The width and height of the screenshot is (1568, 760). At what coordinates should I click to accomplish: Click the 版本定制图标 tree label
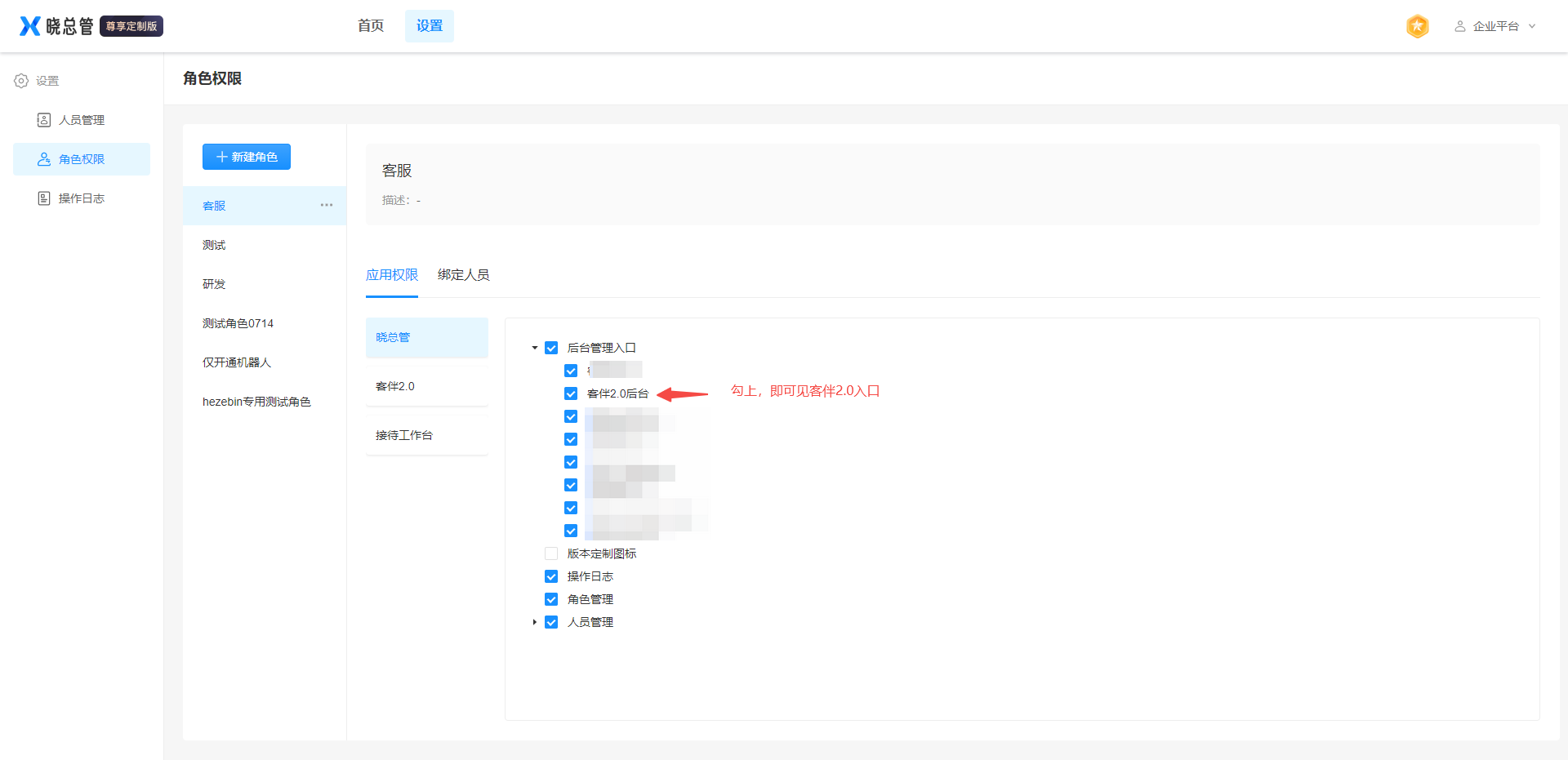pos(602,553)
